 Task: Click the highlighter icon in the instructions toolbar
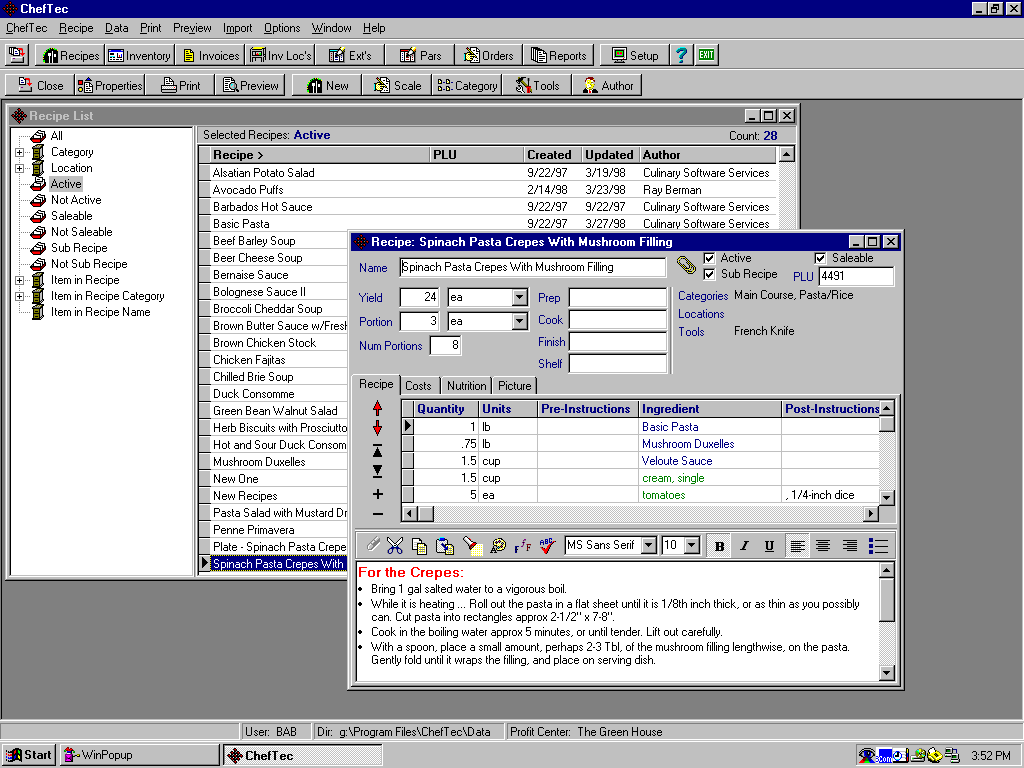tap(472, 545)
